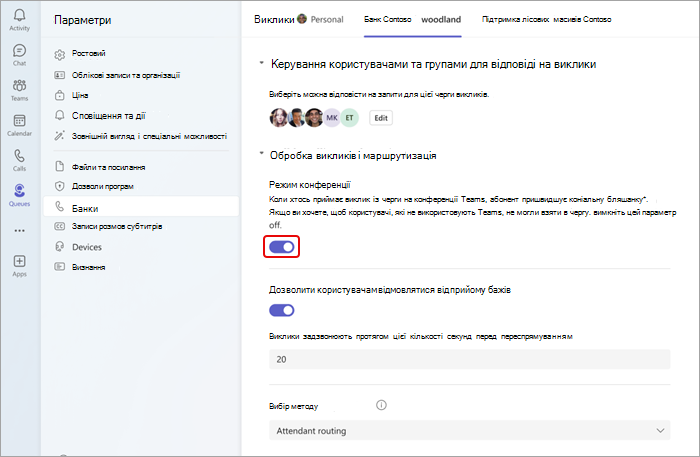Open the Calls phone icon
The image size is (700, 457).
(19, 156)
